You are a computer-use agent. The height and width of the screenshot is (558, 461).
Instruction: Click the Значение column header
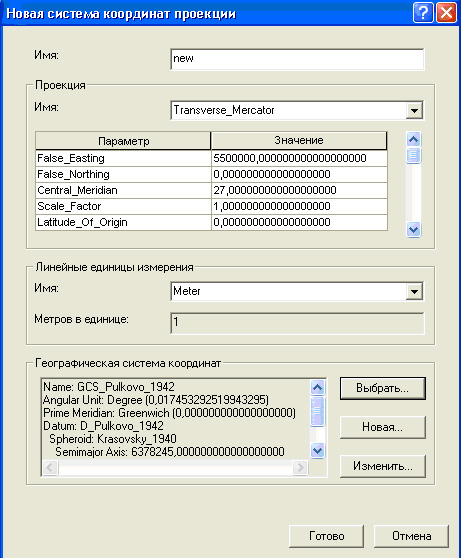pos(299,141)
